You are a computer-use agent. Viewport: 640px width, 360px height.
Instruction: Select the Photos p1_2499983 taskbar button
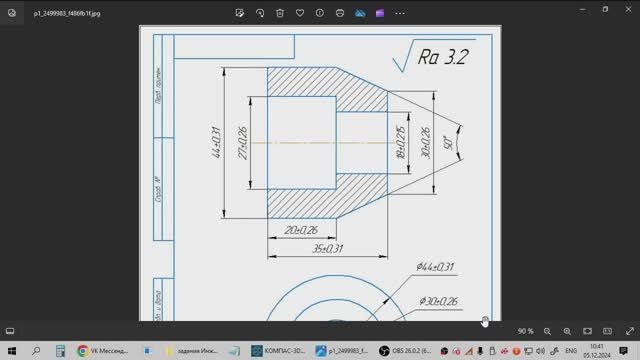coord(342,351)
